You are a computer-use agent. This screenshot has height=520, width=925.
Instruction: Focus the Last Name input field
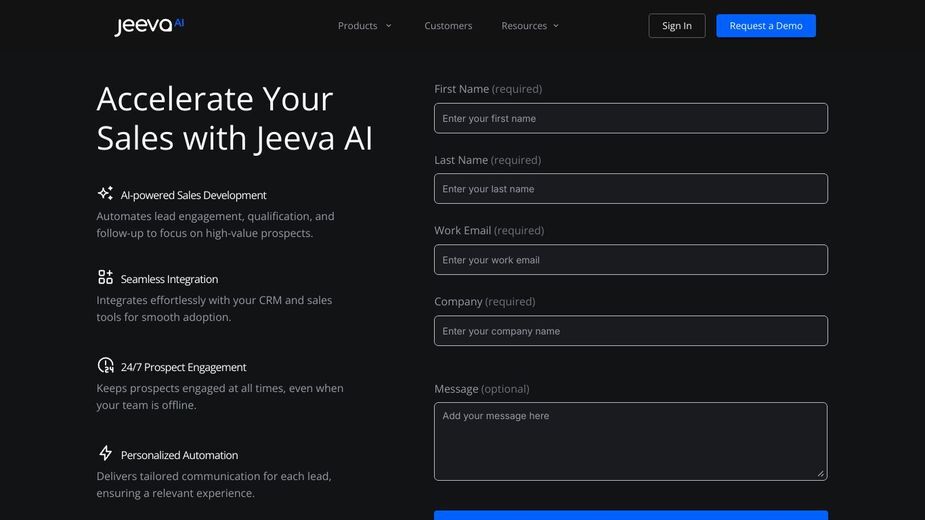tap(631, 189)
